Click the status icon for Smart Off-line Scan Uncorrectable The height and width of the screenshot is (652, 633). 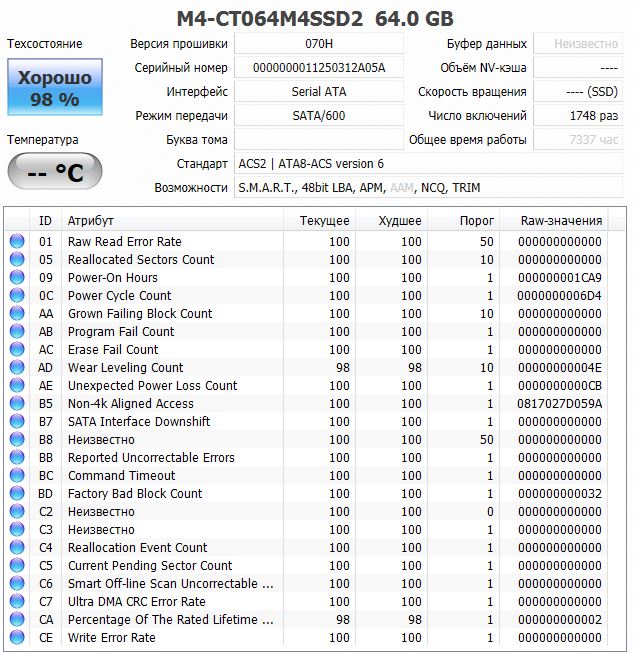coord(17,583)
